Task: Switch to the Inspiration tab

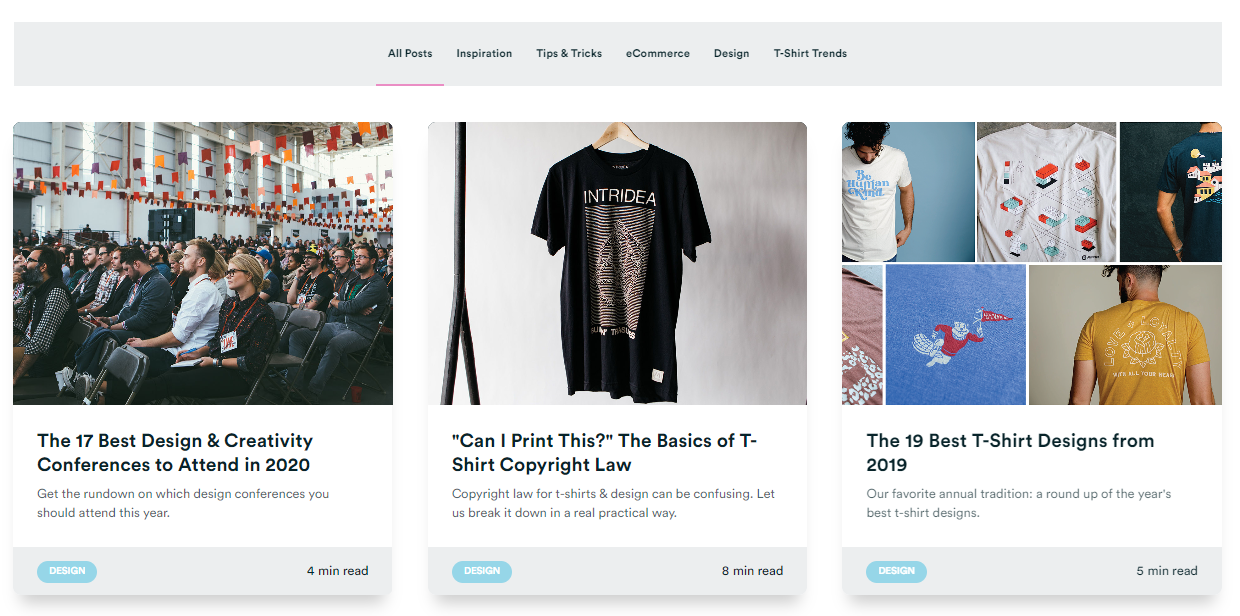Action: click(484, 54)
